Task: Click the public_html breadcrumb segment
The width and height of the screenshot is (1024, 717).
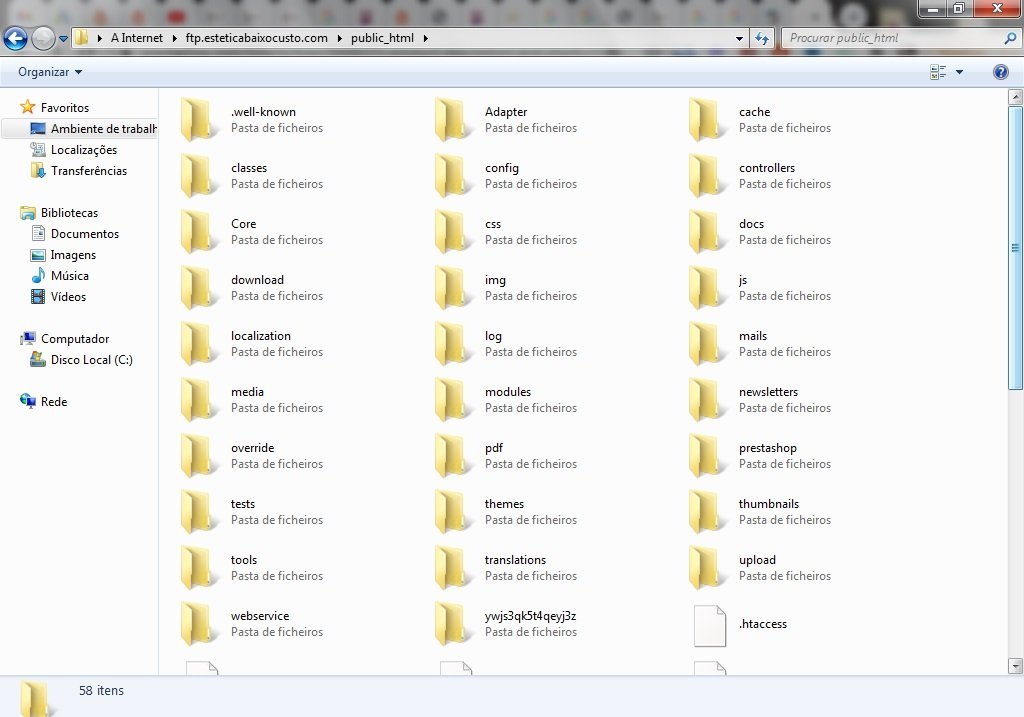Action: click(382, 38)
